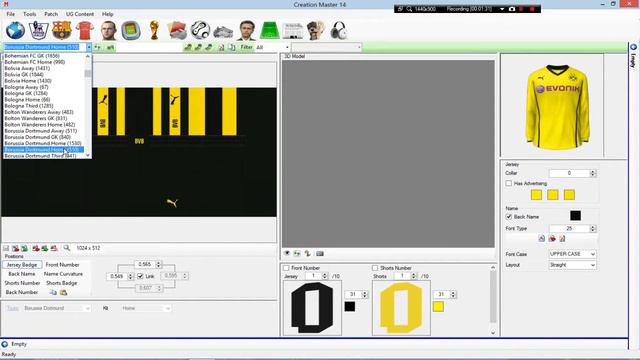Select the Name Curvature position button
This screenshot has height=360, width=640.
(x=63, y=274)
